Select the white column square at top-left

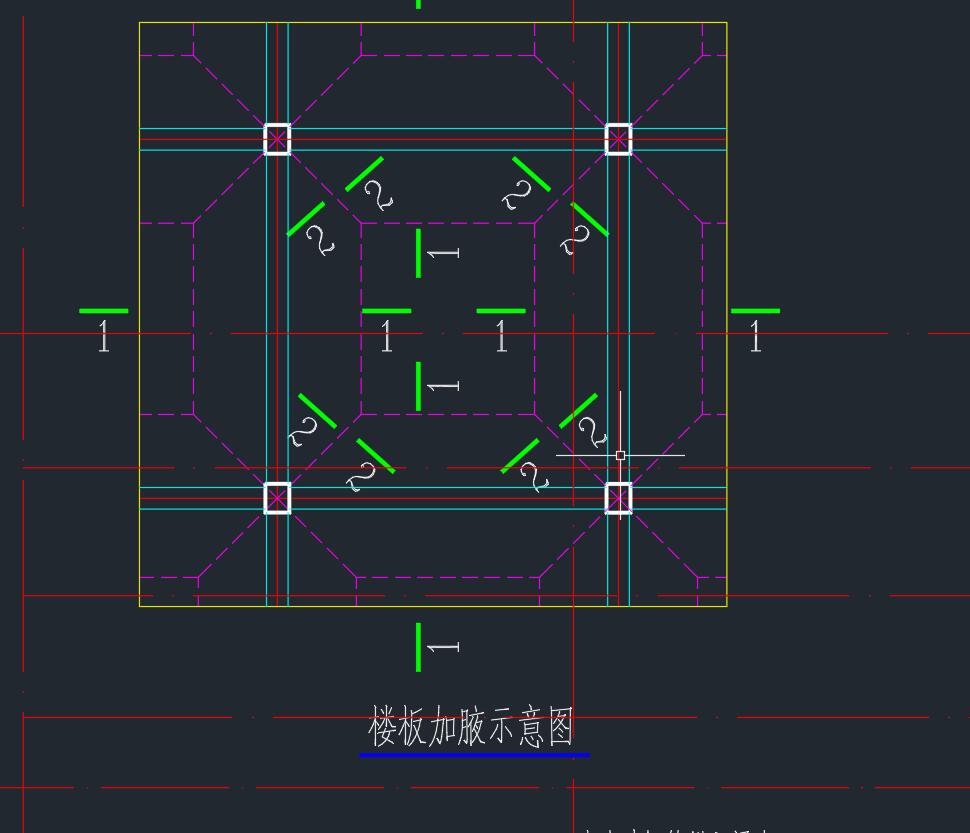click(277, 139)
